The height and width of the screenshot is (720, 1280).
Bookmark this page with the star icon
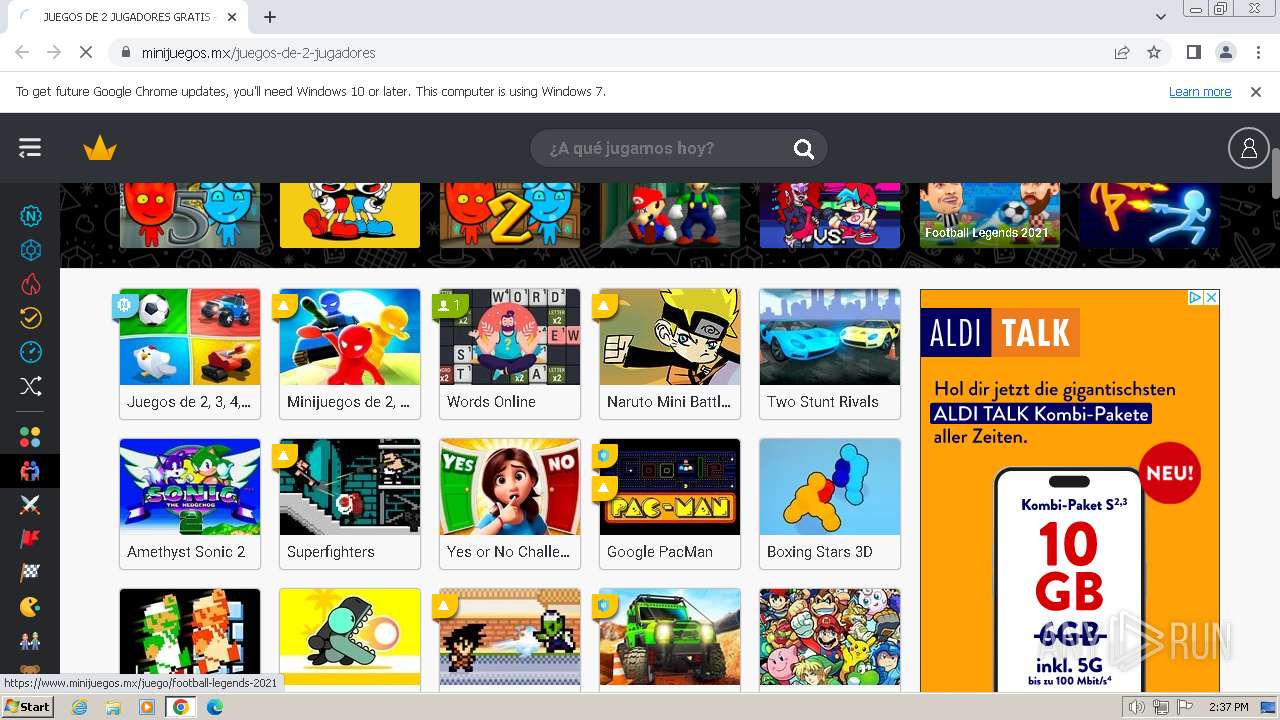point(1154,52)
